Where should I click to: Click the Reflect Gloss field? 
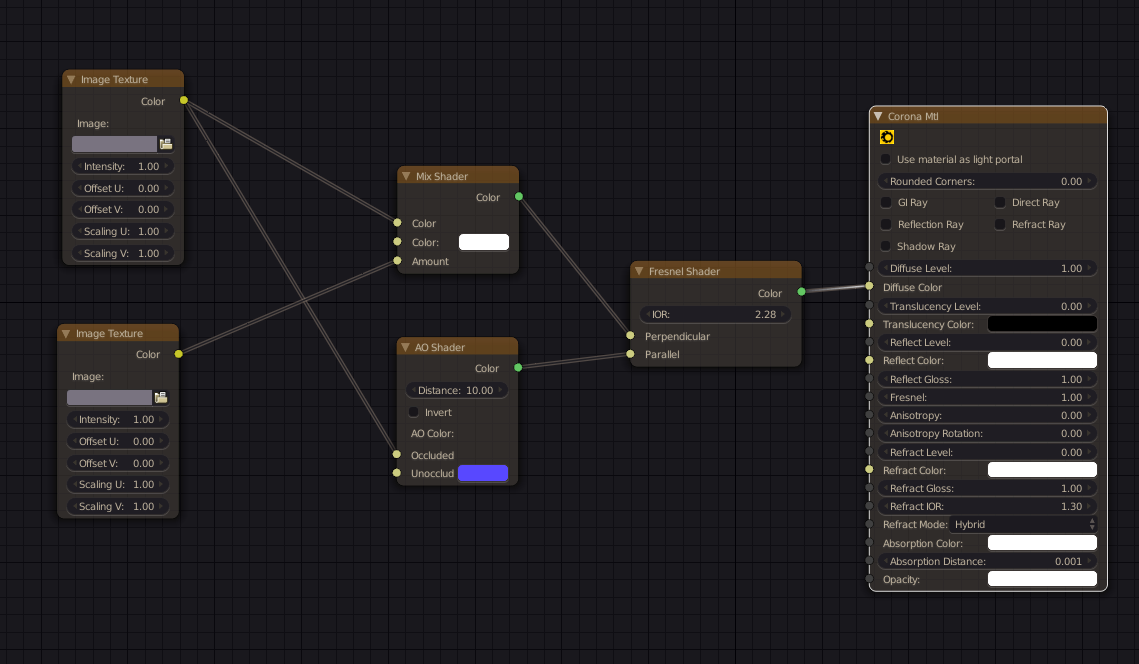click(987, 379)
